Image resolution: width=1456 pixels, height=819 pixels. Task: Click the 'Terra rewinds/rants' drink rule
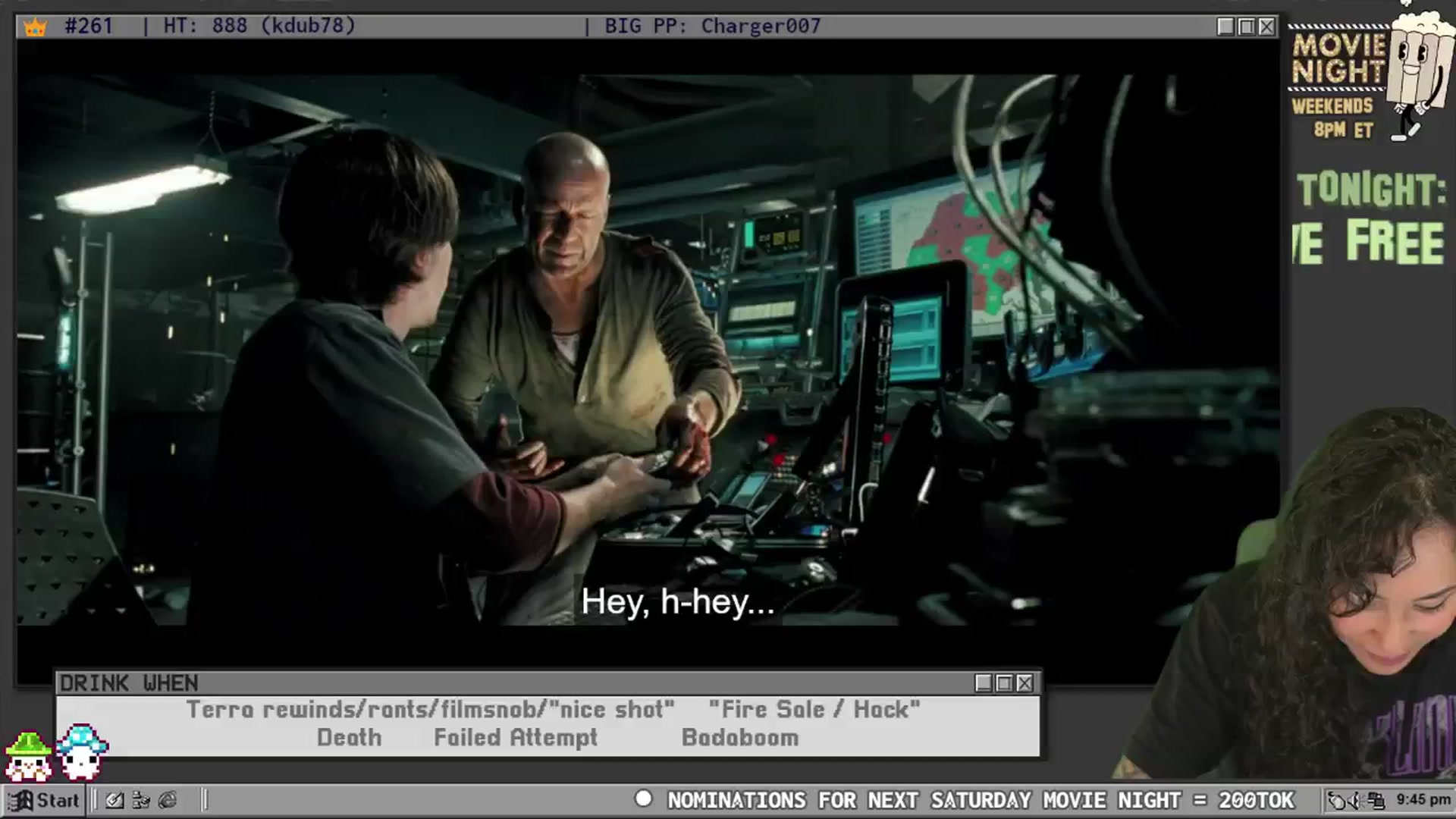pyautogui.click(x=430, y=709)
